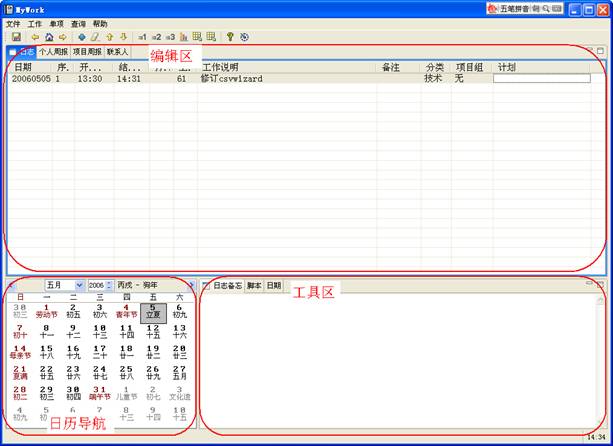Click the pencil edit icon in toolbar
Screen dimensions: 613x446
95,37
